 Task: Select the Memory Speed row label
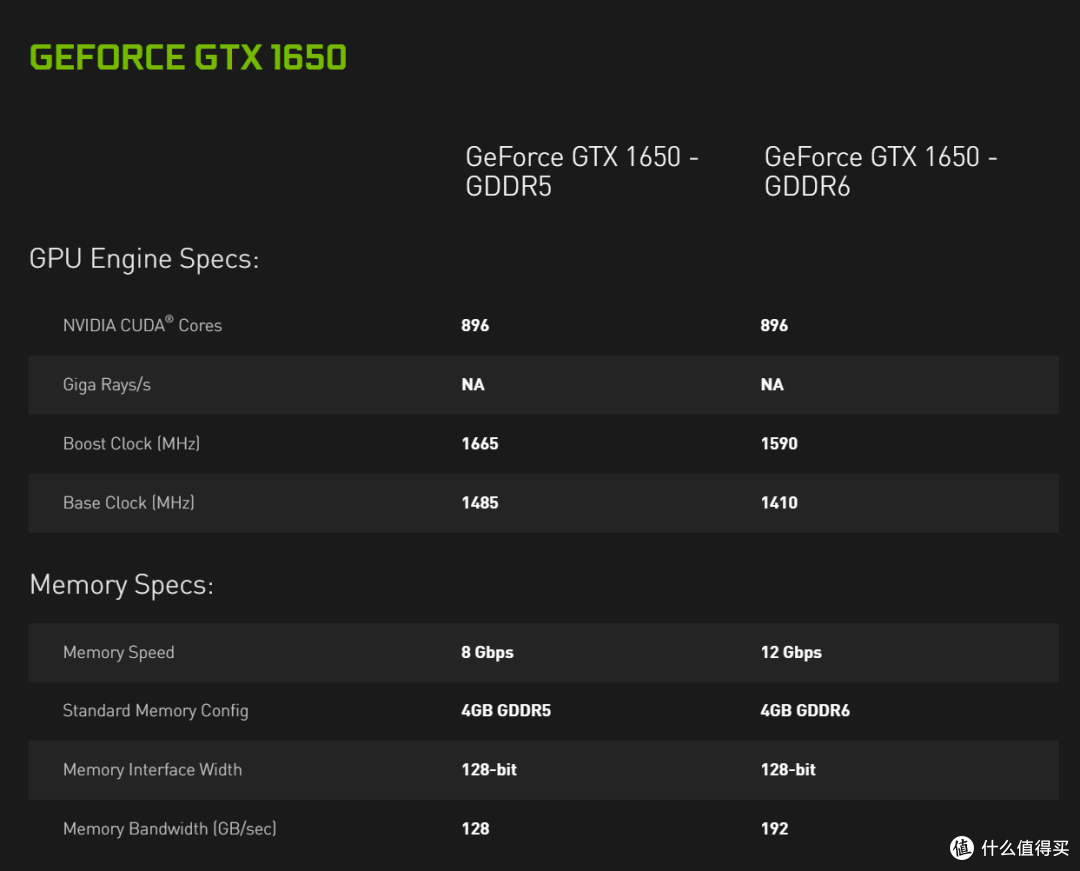click(118, 652)
